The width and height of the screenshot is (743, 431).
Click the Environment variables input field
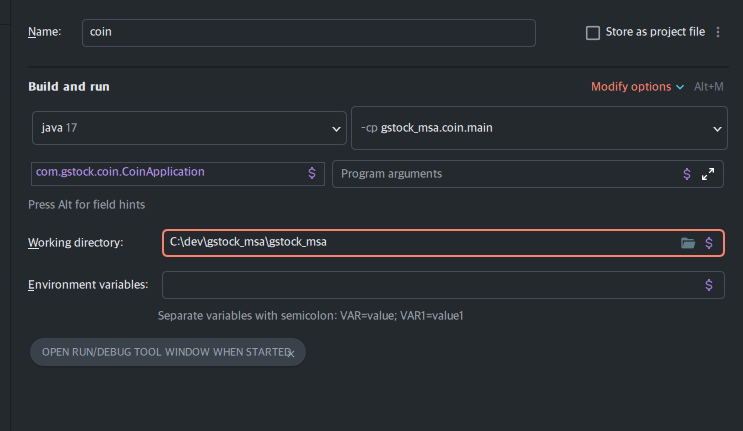tap(443, 285)
